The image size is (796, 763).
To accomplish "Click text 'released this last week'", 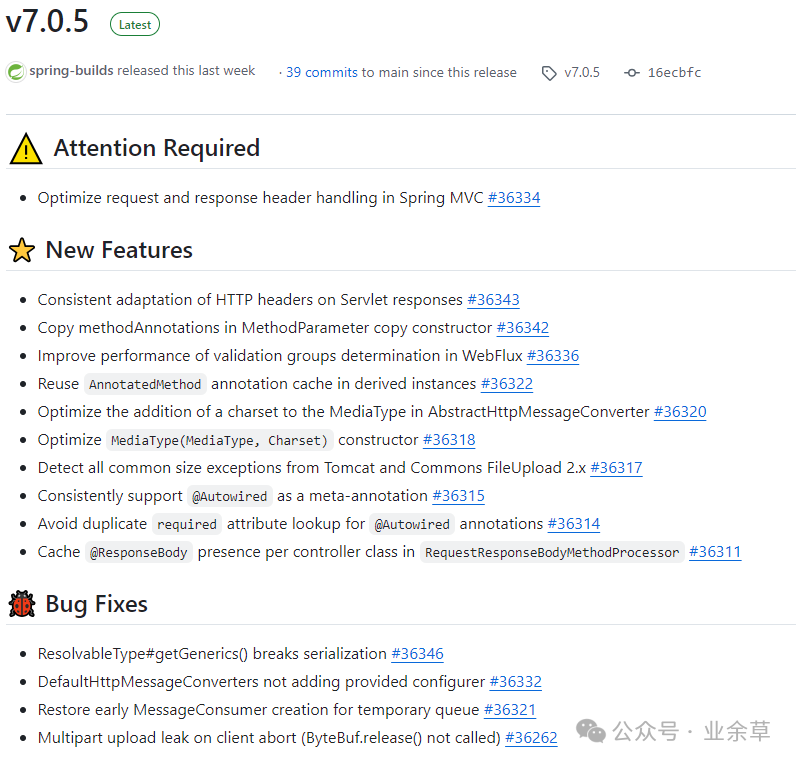I will coord(186,71).
